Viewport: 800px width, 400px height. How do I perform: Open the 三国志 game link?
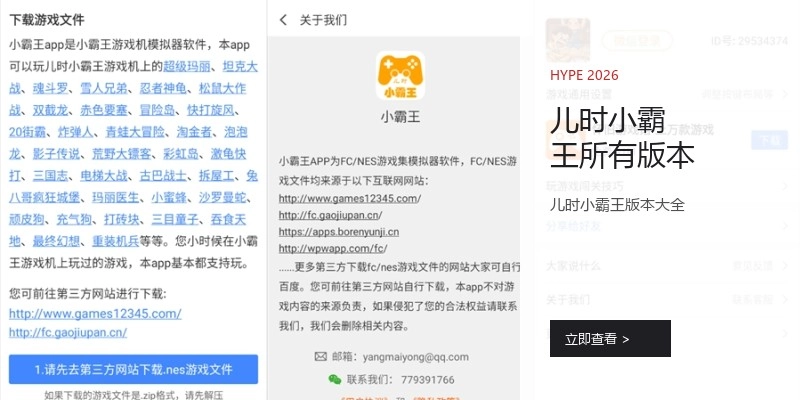click(51, 176)
